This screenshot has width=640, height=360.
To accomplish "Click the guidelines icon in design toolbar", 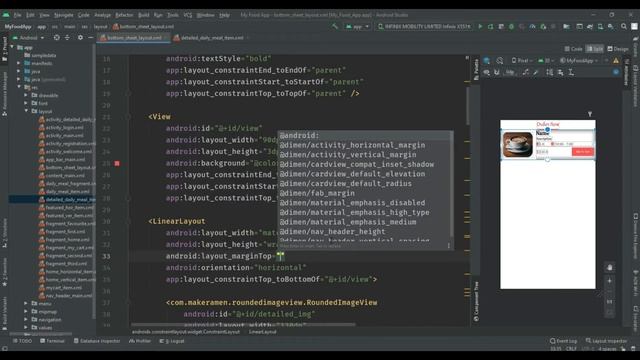I will tap(571, 72).
